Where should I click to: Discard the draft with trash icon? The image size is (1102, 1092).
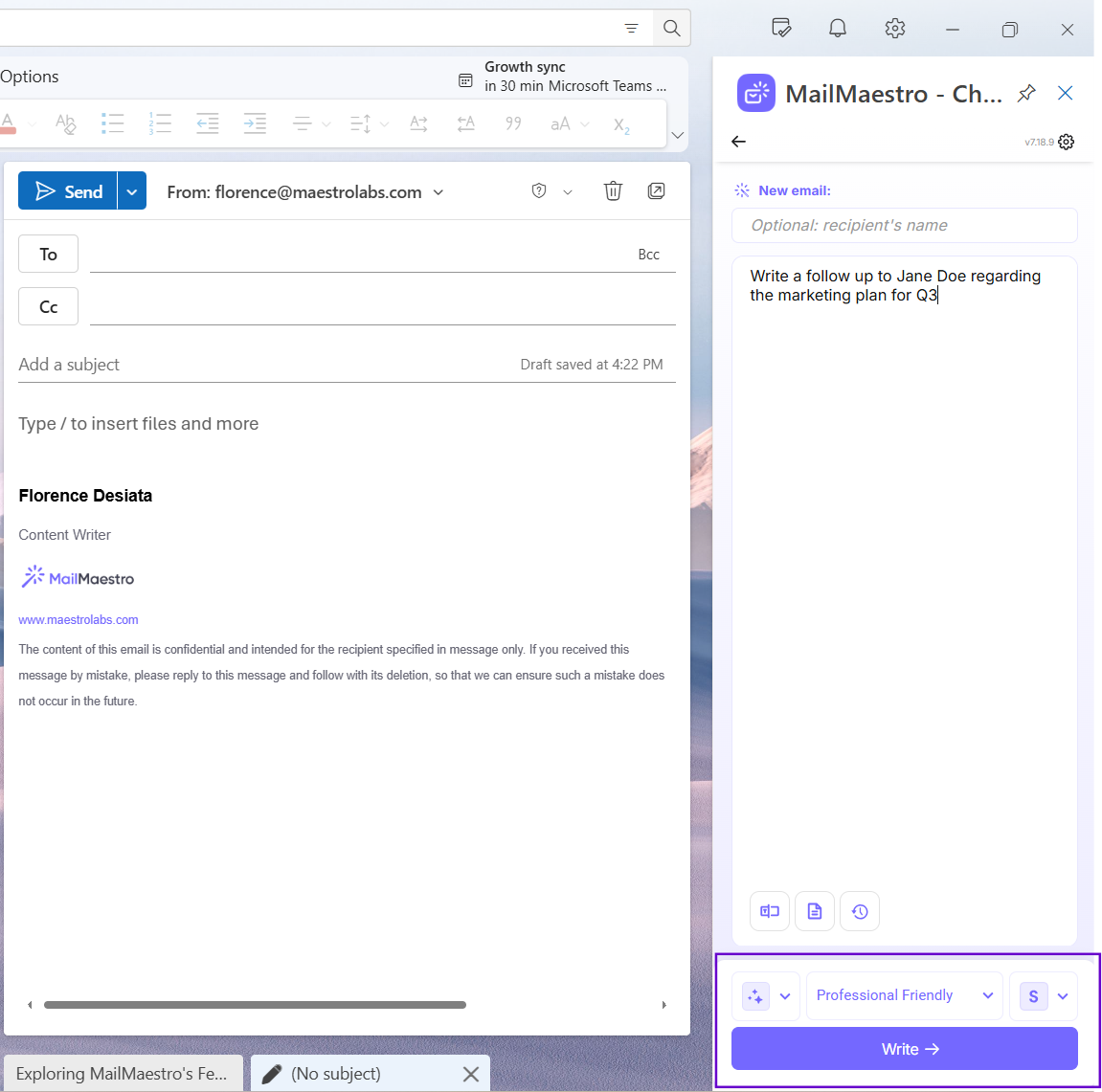click(613, 191)
